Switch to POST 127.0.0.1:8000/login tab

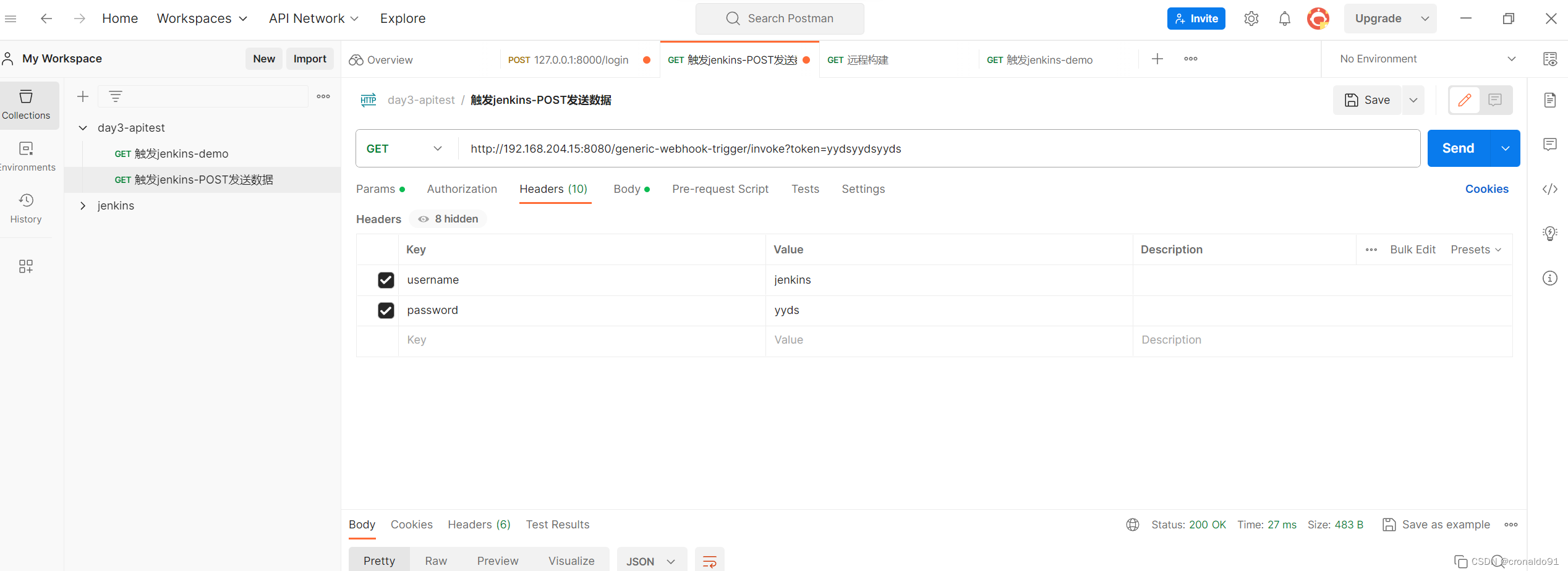point(580,60)
